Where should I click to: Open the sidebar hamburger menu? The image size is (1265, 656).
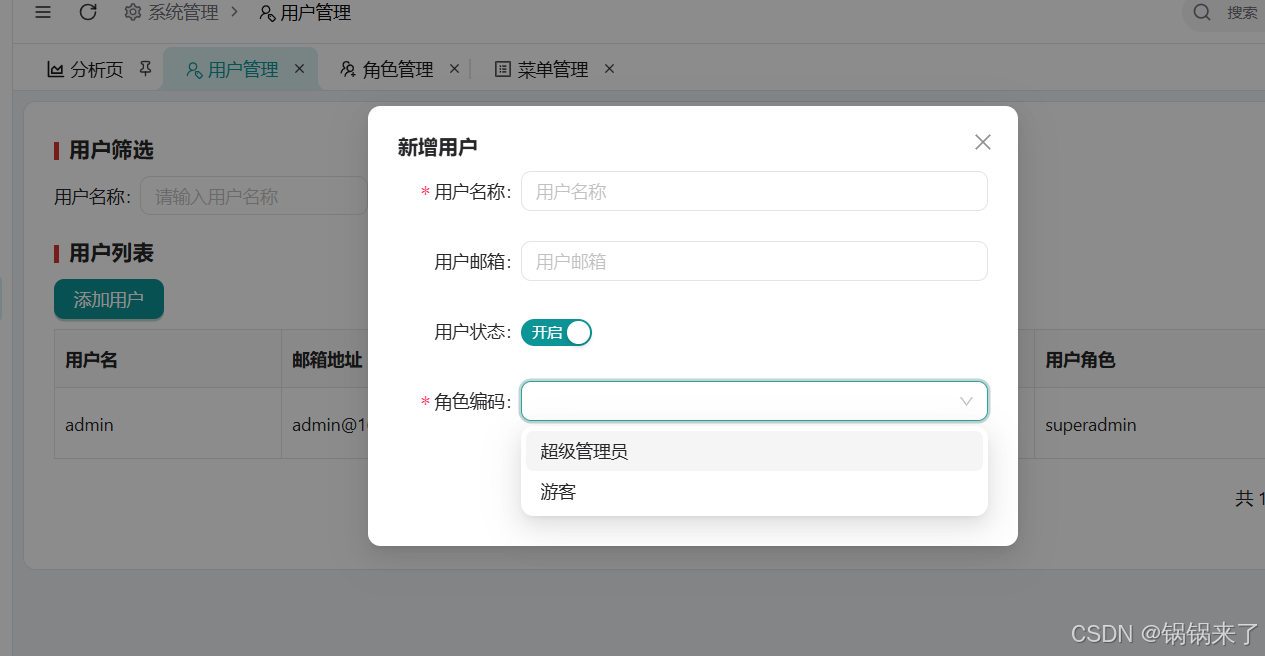(x=42, y=12)
